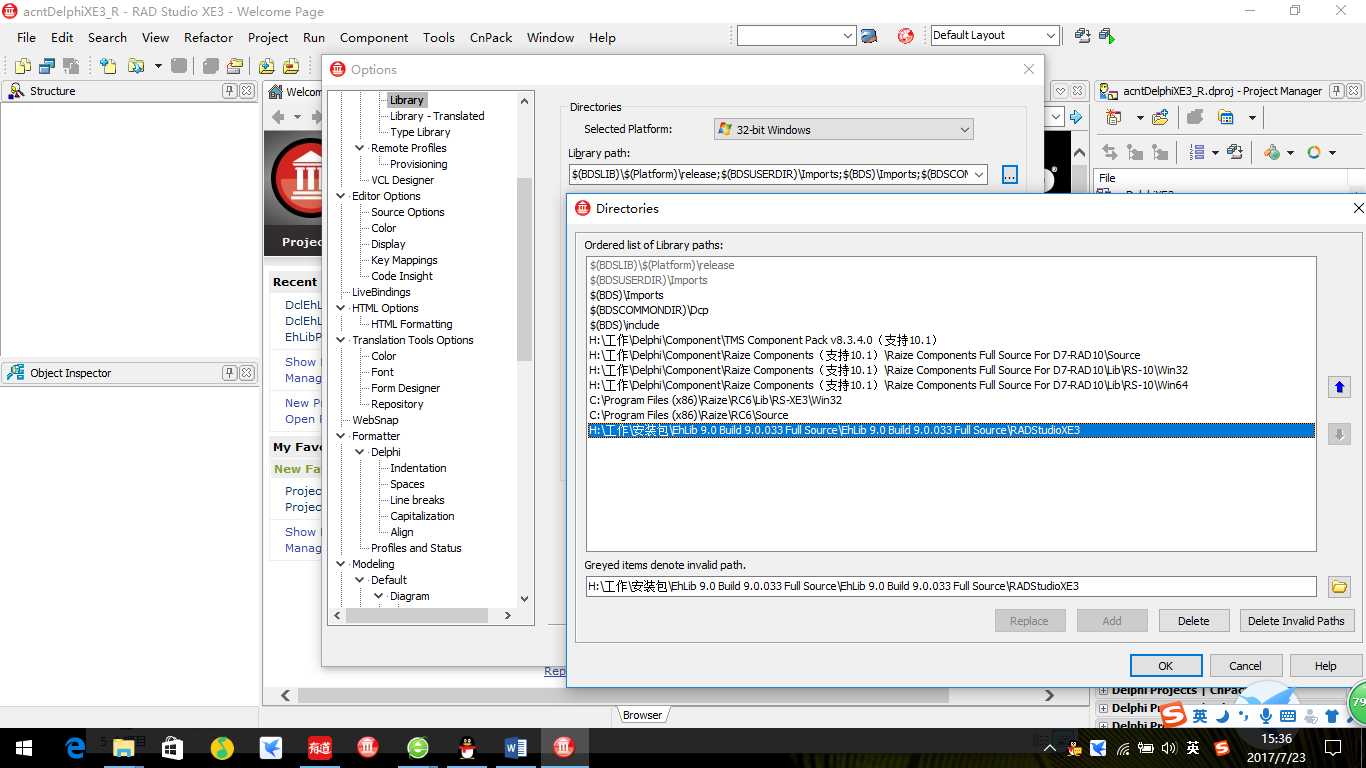Click the Remove File from Project icon
This screenshot has height=768, width=1366.
pyautogui.click(x=290, y=66)
